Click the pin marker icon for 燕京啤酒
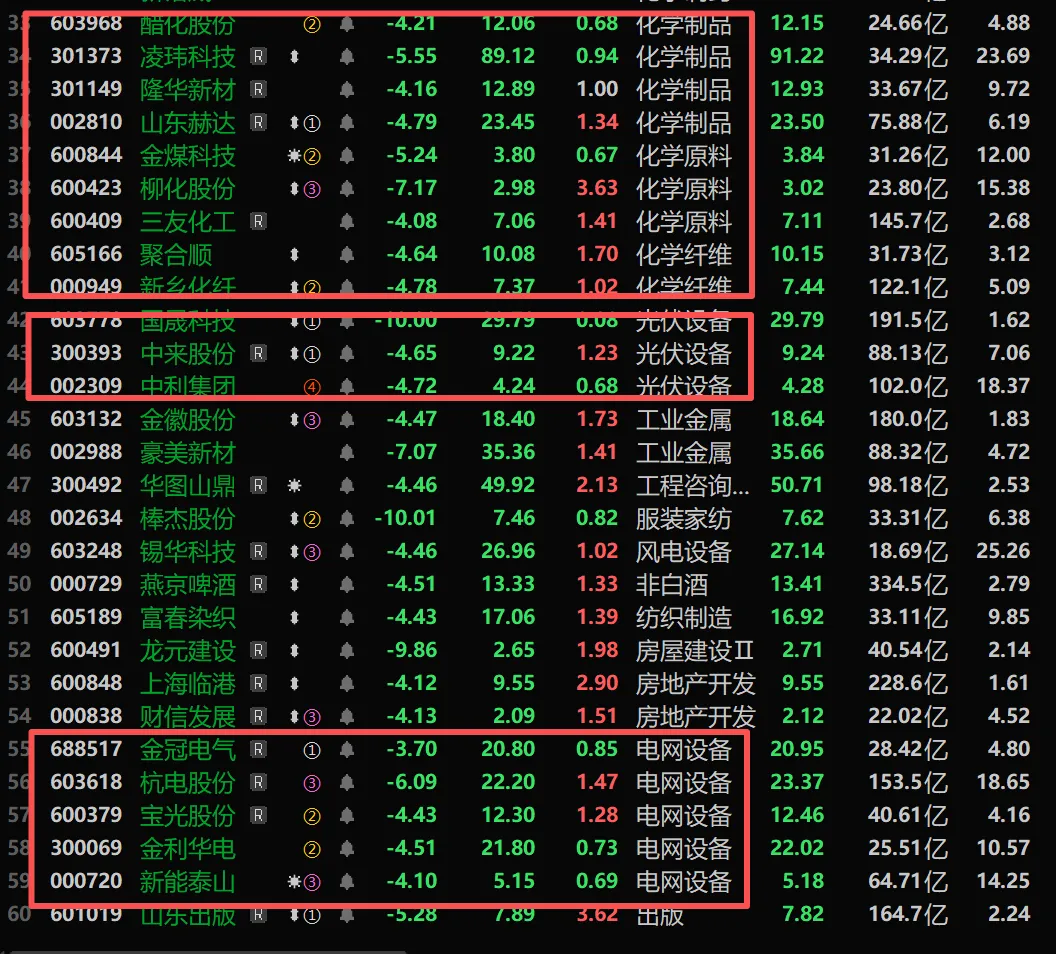This screenshot has height=954, width=1056. pos(294,584)
